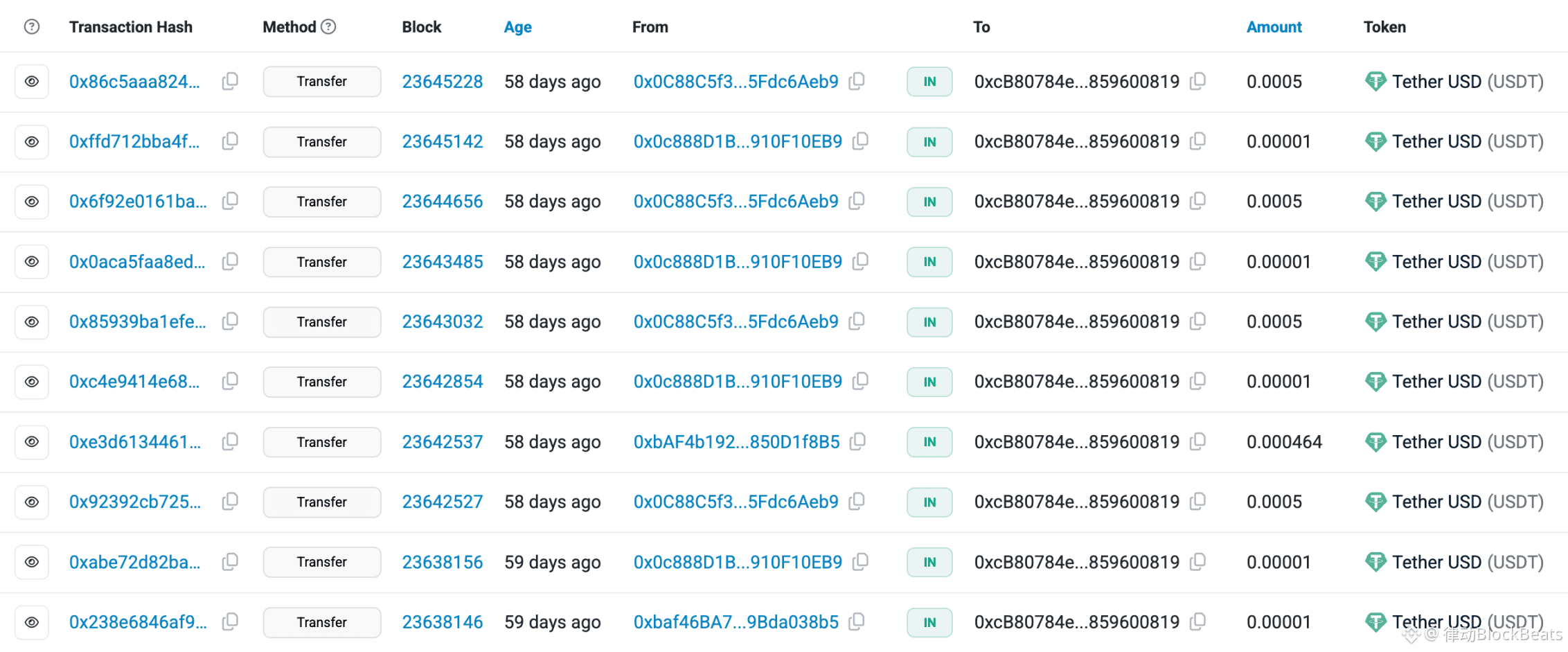Copy transaction hash 0x6f92e0161ba...

coord(230,201)
